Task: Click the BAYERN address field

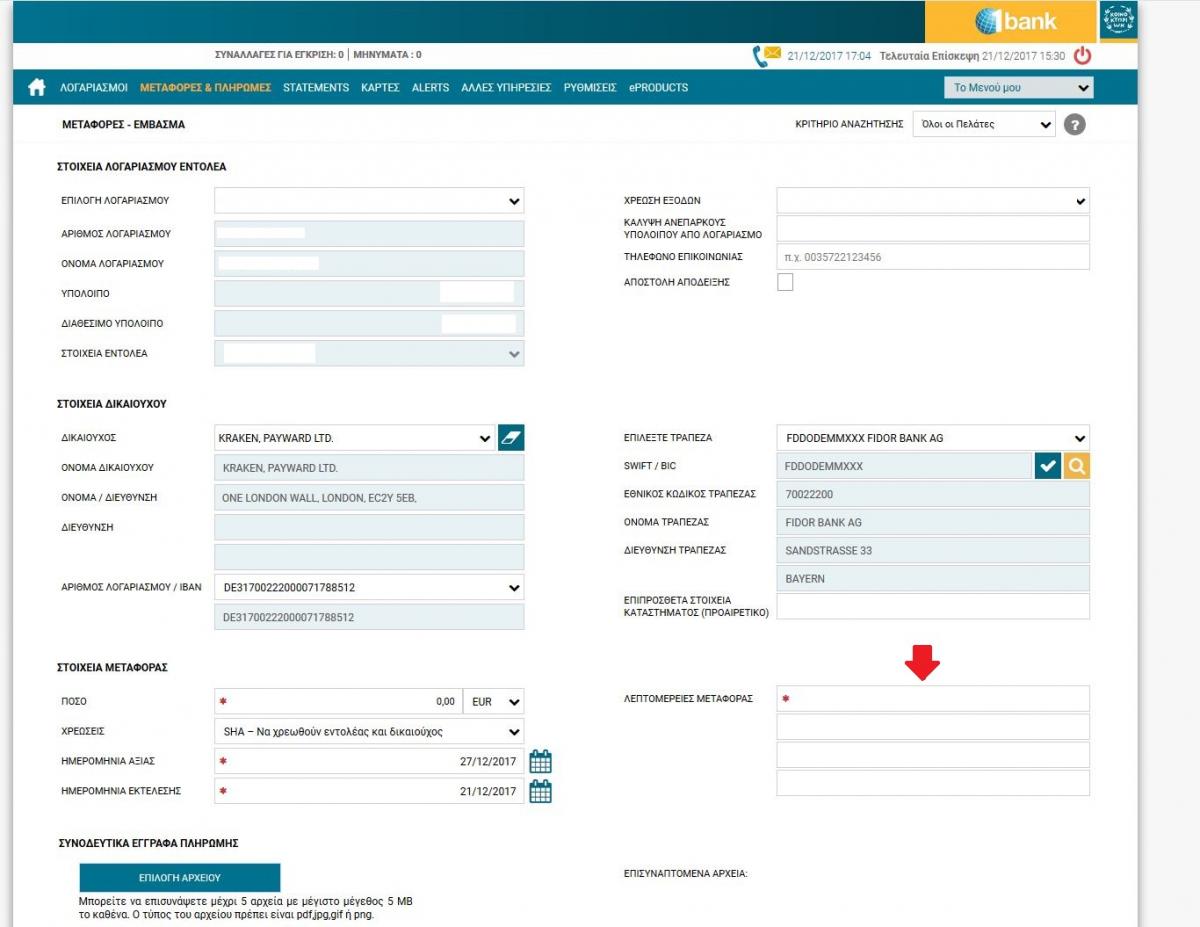Action: tap(933, 579)
